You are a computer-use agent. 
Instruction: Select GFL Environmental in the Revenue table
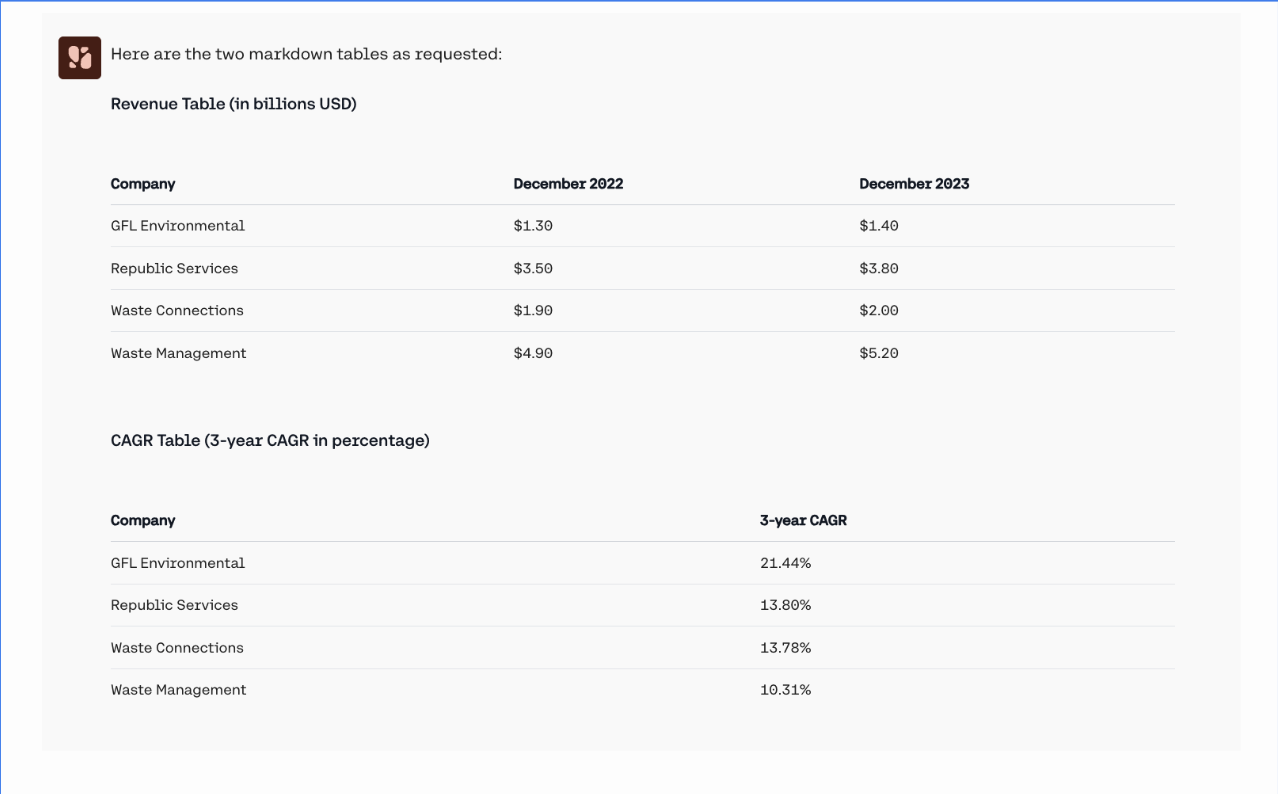tap(178, 226)
